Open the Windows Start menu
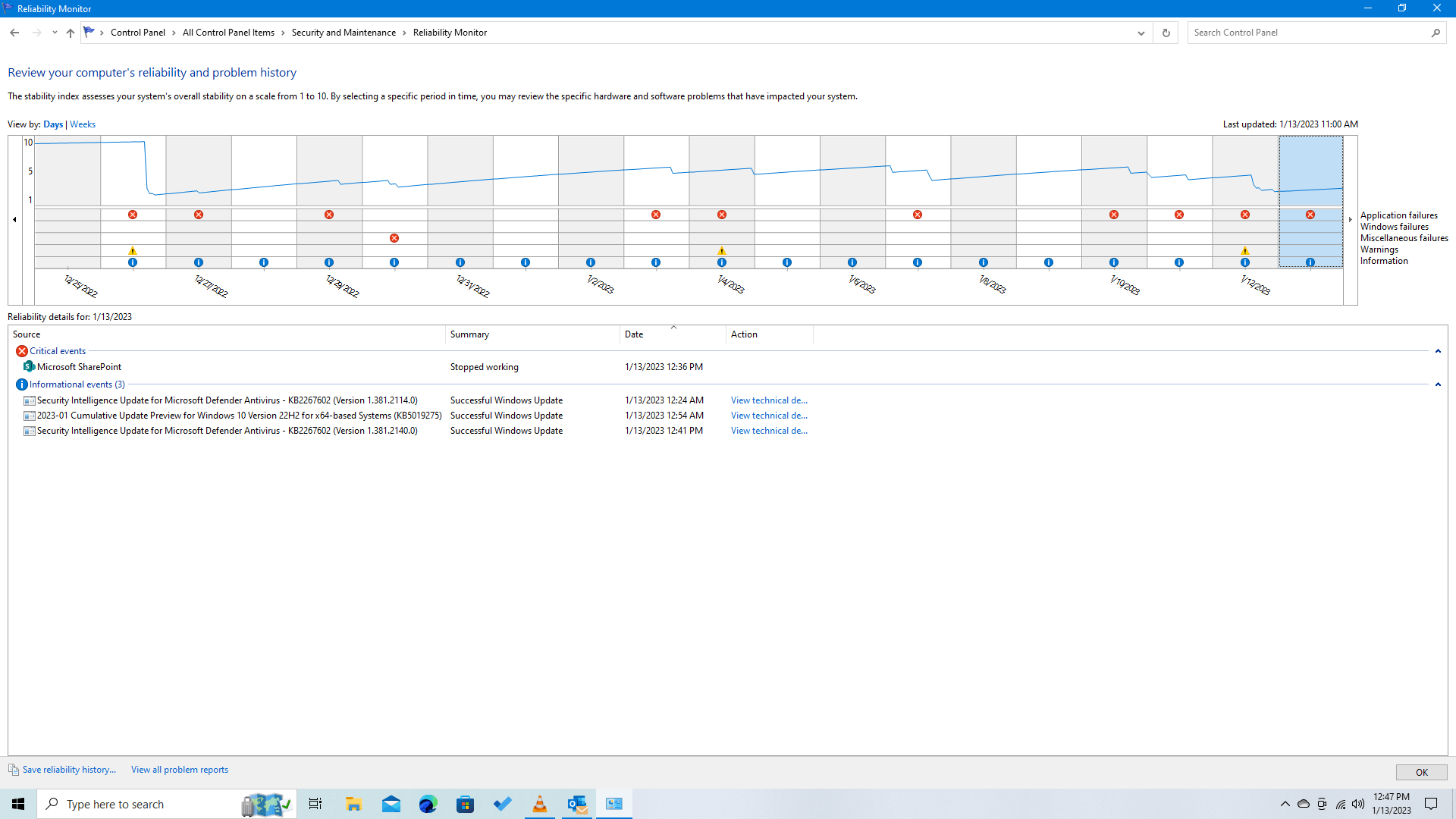 [18, 804]
